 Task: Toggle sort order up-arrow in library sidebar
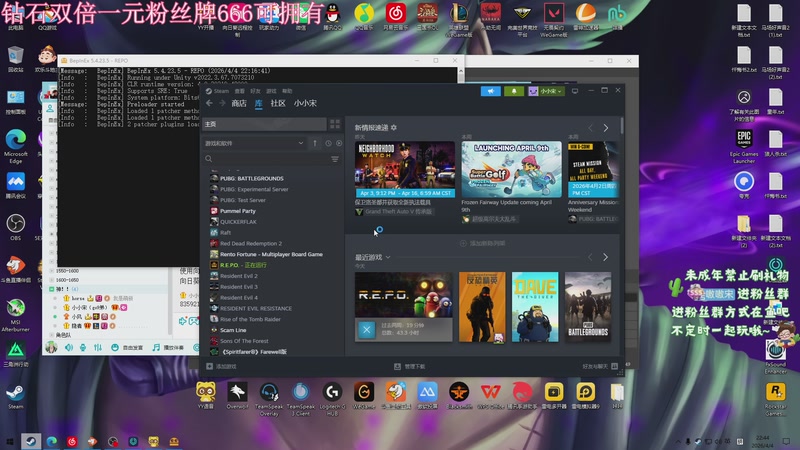coord(315,143)
